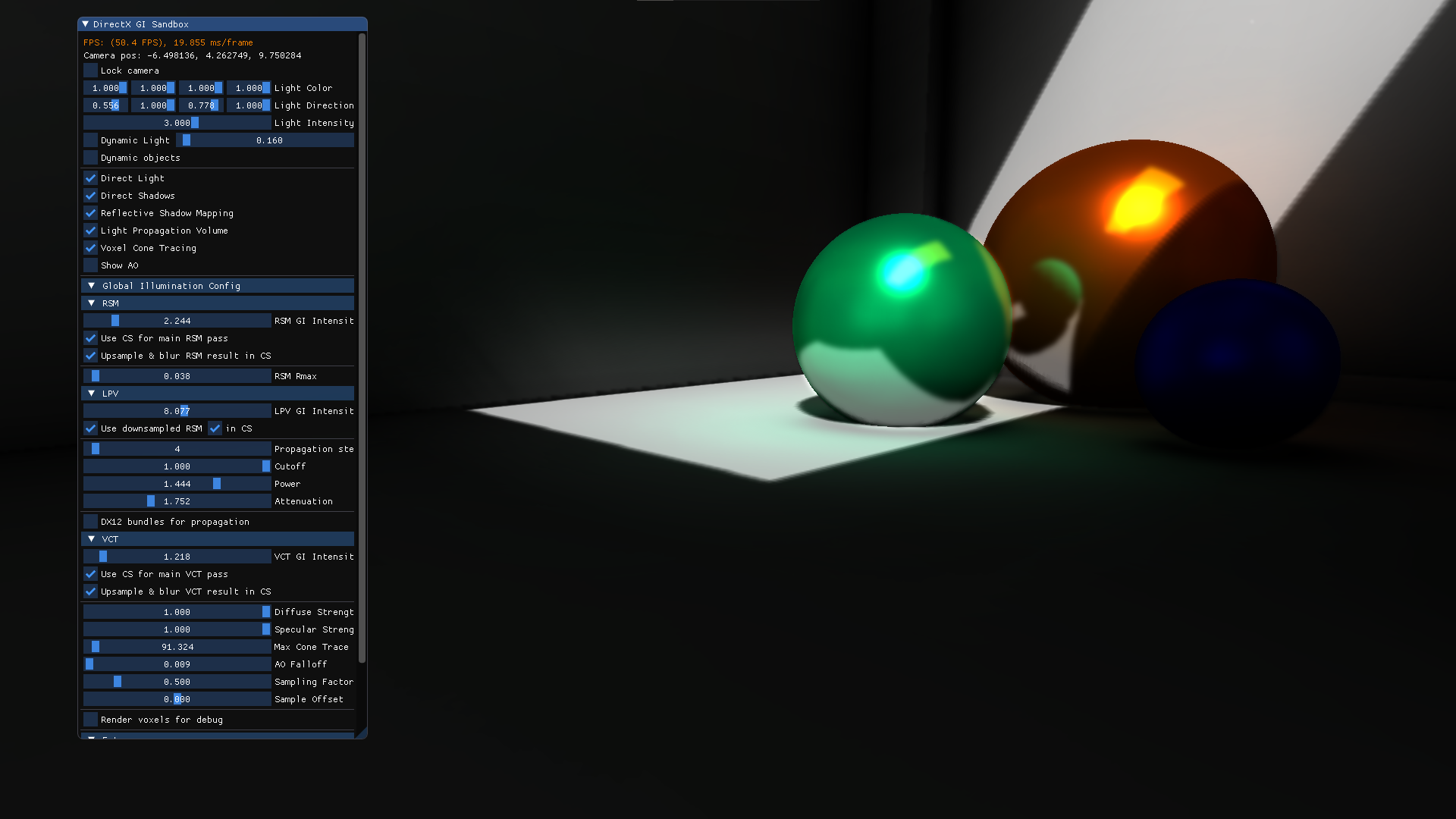Toggle the Dynamic Light checkbox
The image size is (1456, 819).
point(91,140)
